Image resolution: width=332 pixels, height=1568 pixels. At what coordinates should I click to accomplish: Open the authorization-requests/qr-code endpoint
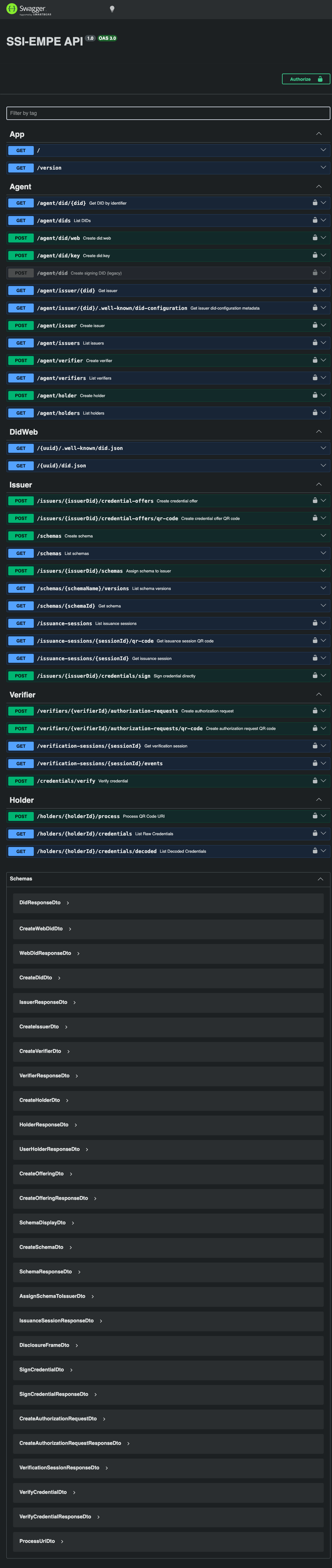coord(168,729)
